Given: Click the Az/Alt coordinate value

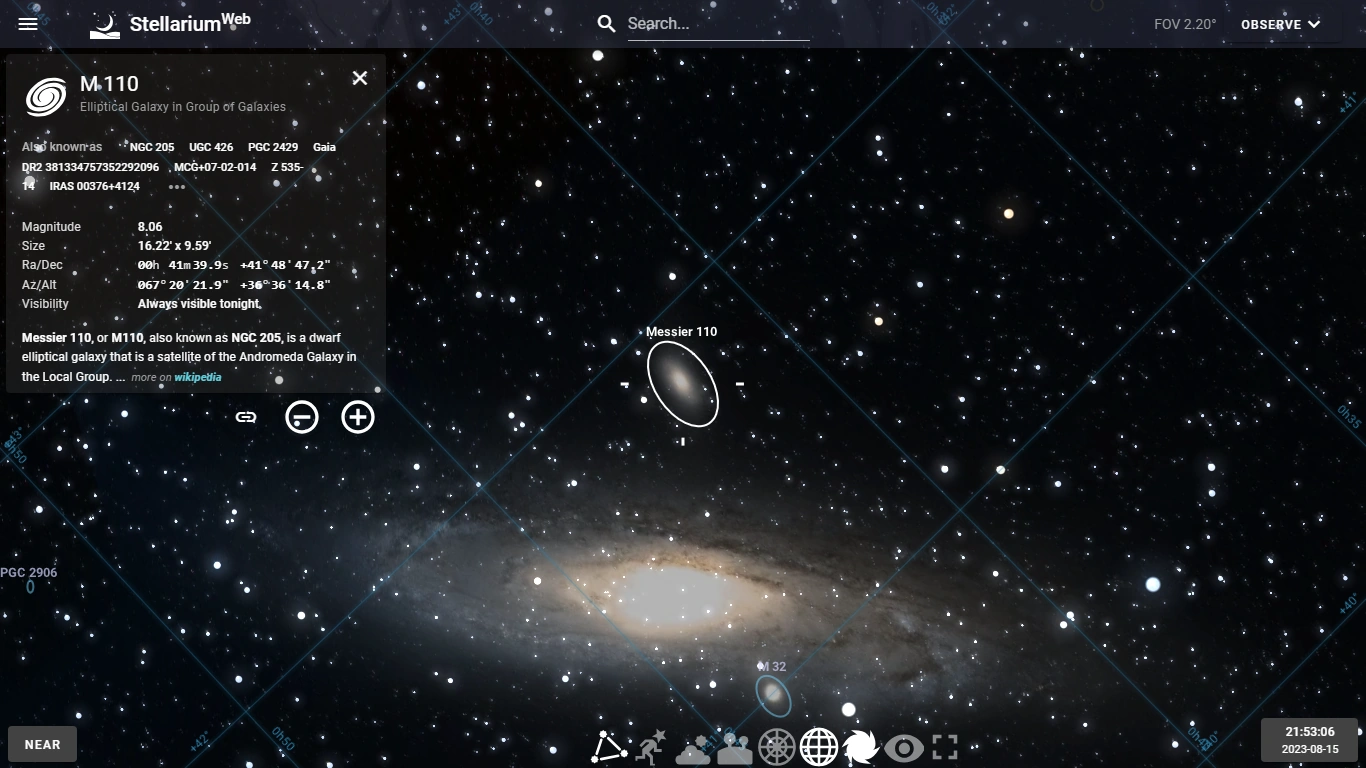Looking at the screenshot, I should click(x=234, y=285).
